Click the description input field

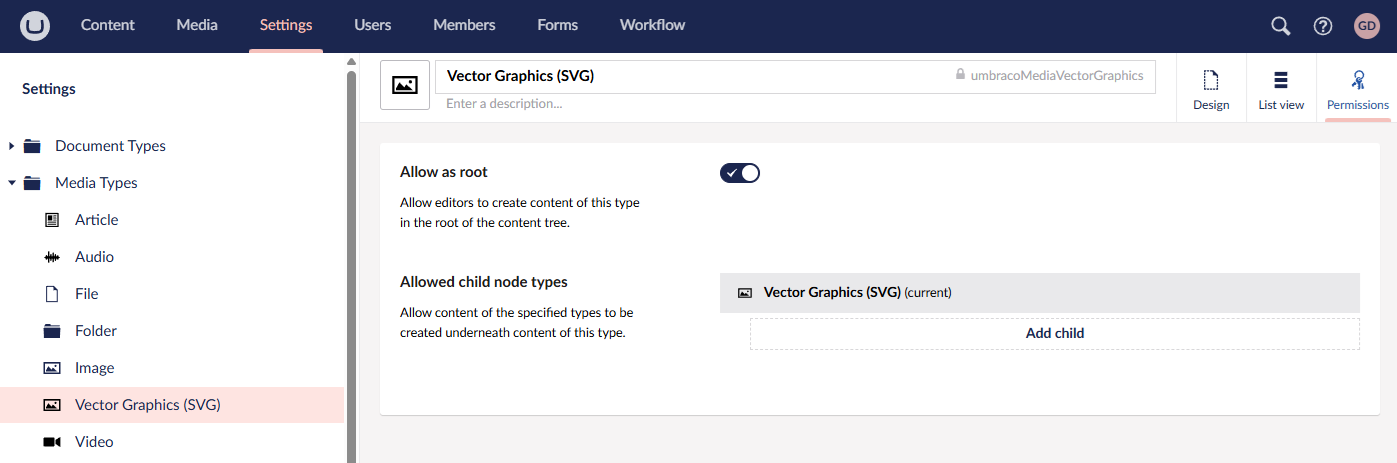795,103
